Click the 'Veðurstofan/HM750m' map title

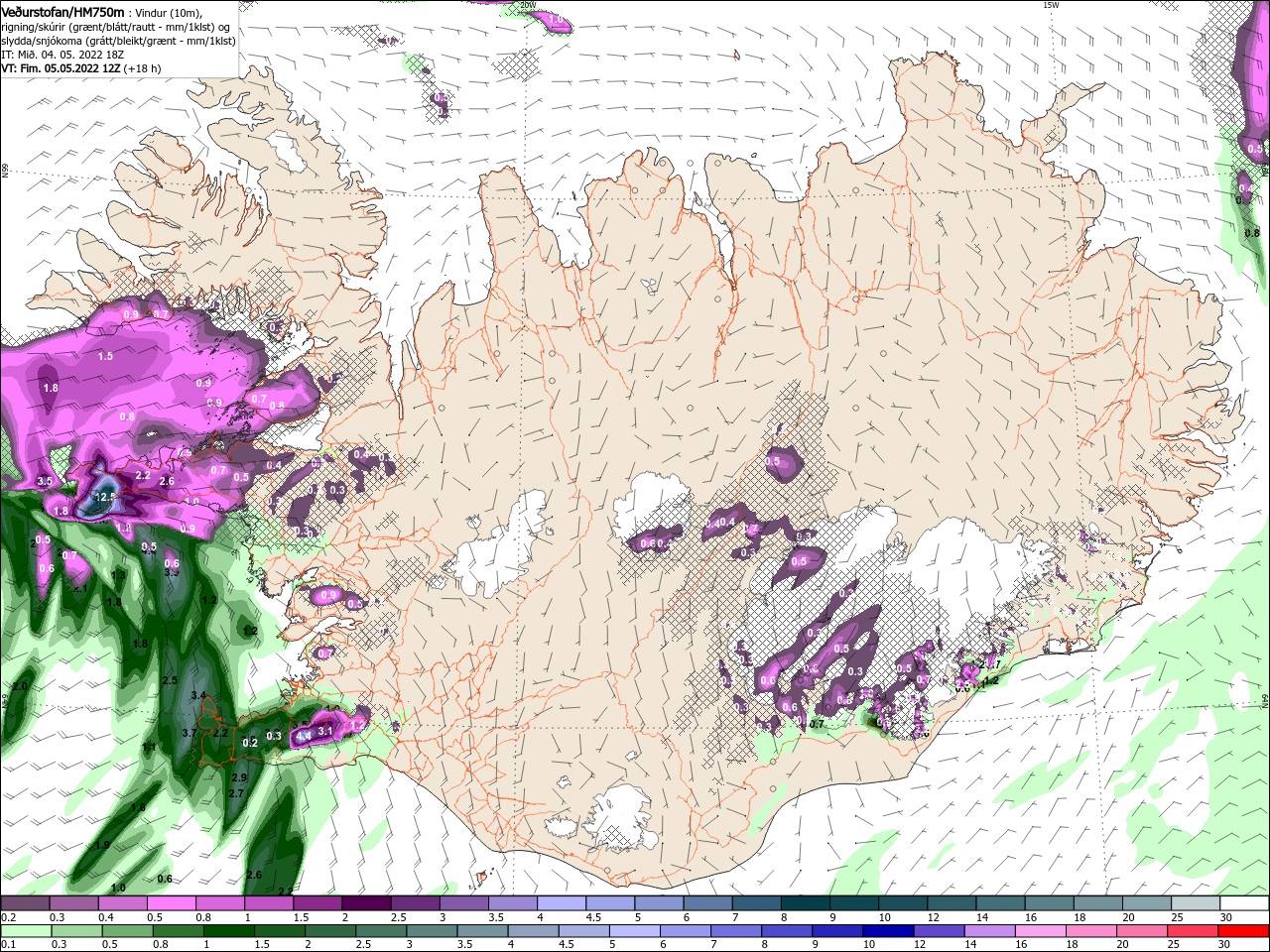pyautogui.click(x=63, y=12)
